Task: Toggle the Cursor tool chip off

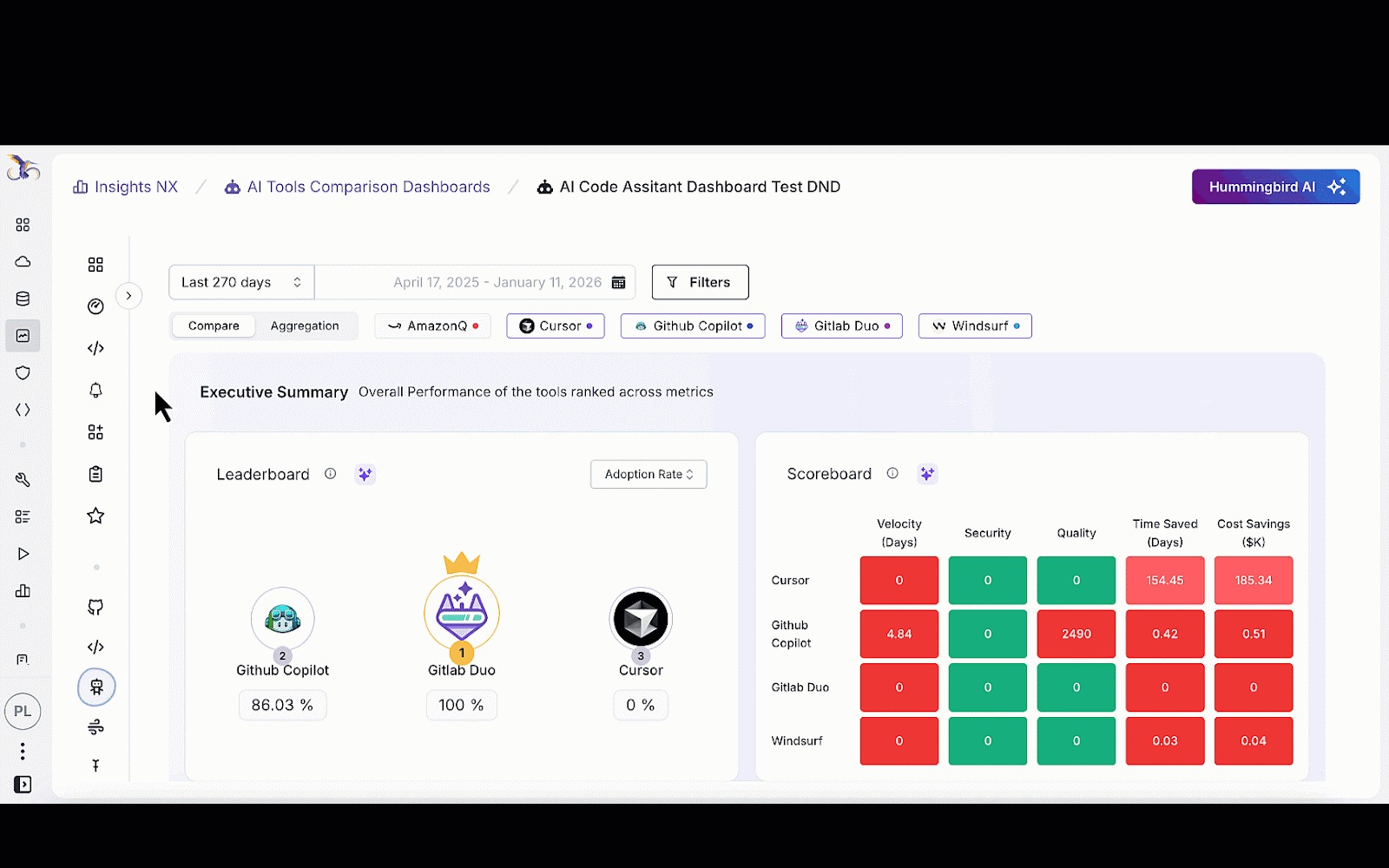Action: (555, 326)
